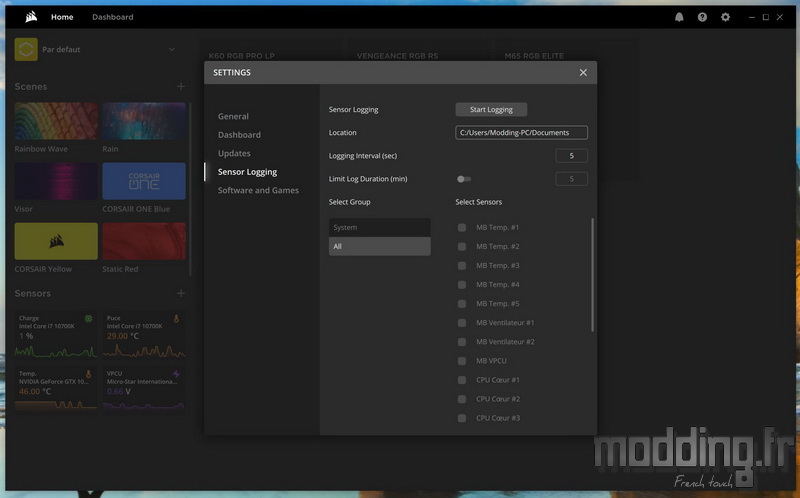800x498 pixels.
Task: Toggle the Limit Log Duration switch
Action: click(464, 179)
